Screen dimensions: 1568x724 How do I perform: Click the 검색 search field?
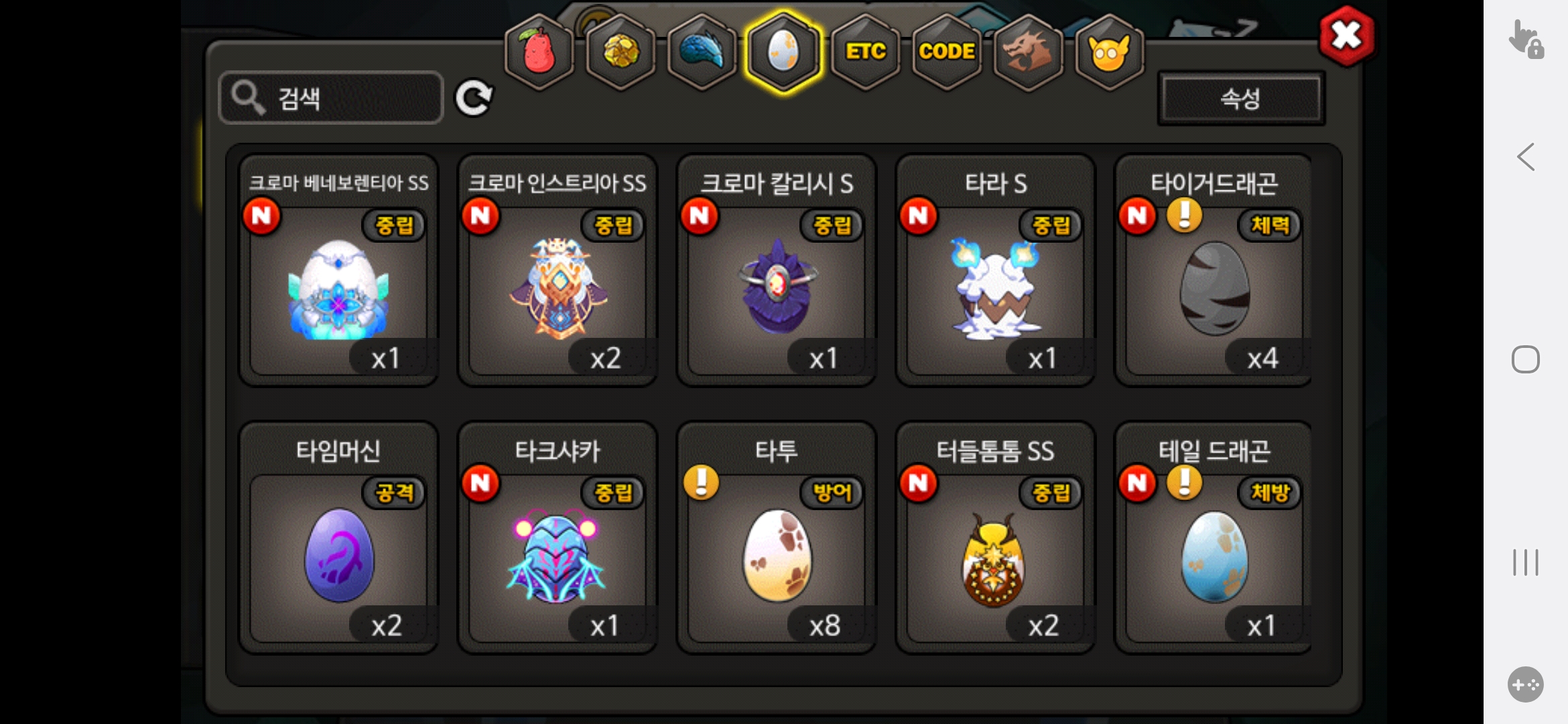coord(331,98)
